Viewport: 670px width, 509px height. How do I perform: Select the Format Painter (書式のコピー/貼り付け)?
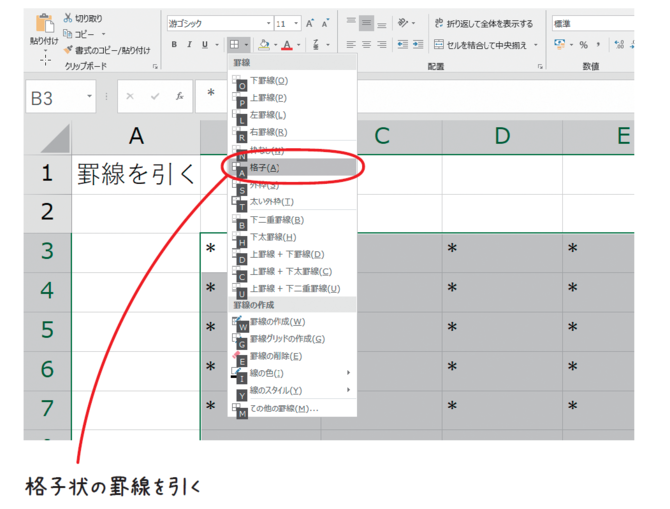coord(107,50)
